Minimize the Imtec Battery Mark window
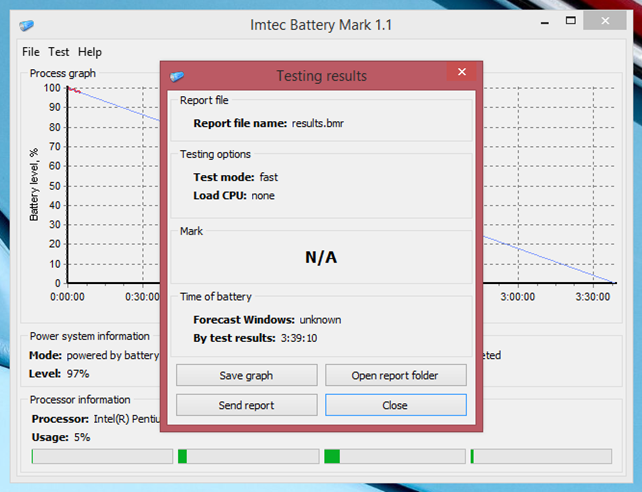This screenshot has width=642, height=492. click(544, 23)
